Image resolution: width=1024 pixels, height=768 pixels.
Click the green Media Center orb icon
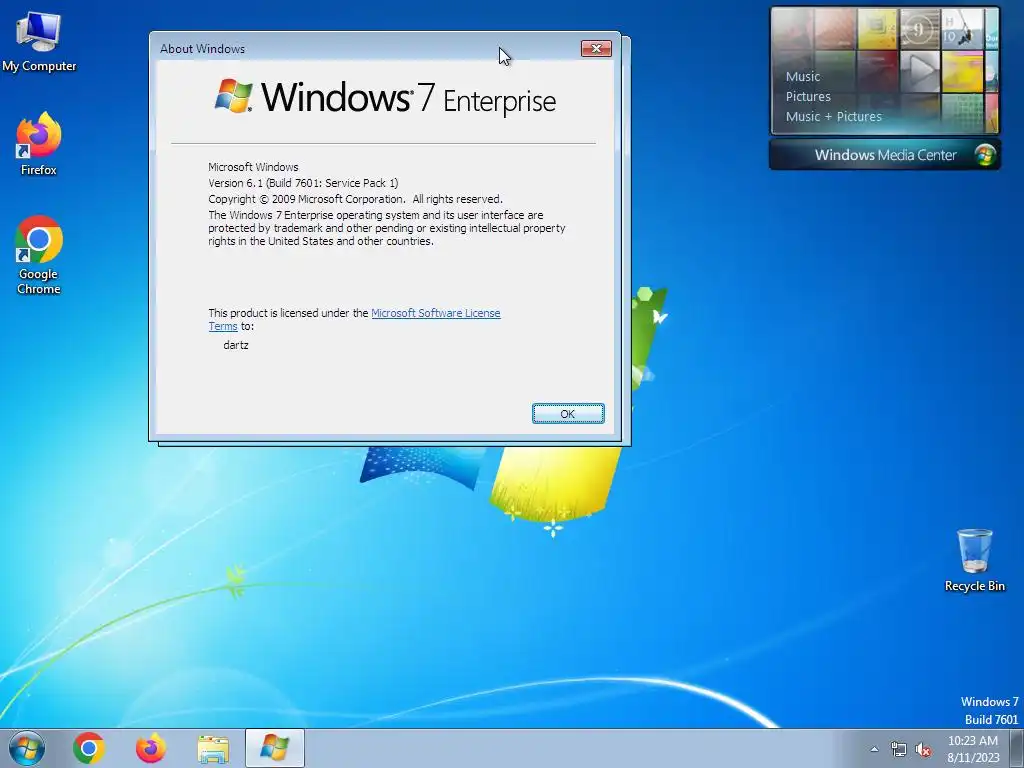[x=985, y=155]
